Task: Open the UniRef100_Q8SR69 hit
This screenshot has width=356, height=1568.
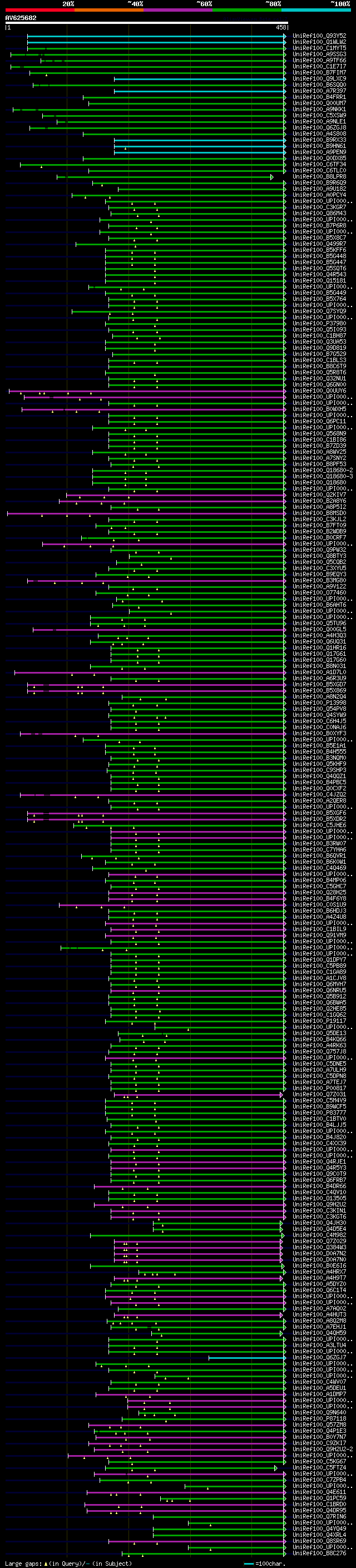Action: coord(319,1541)
